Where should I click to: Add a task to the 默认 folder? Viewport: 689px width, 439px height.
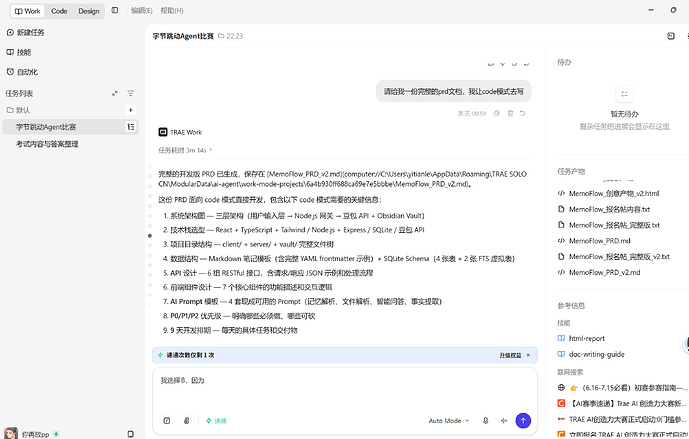point(131,110)
